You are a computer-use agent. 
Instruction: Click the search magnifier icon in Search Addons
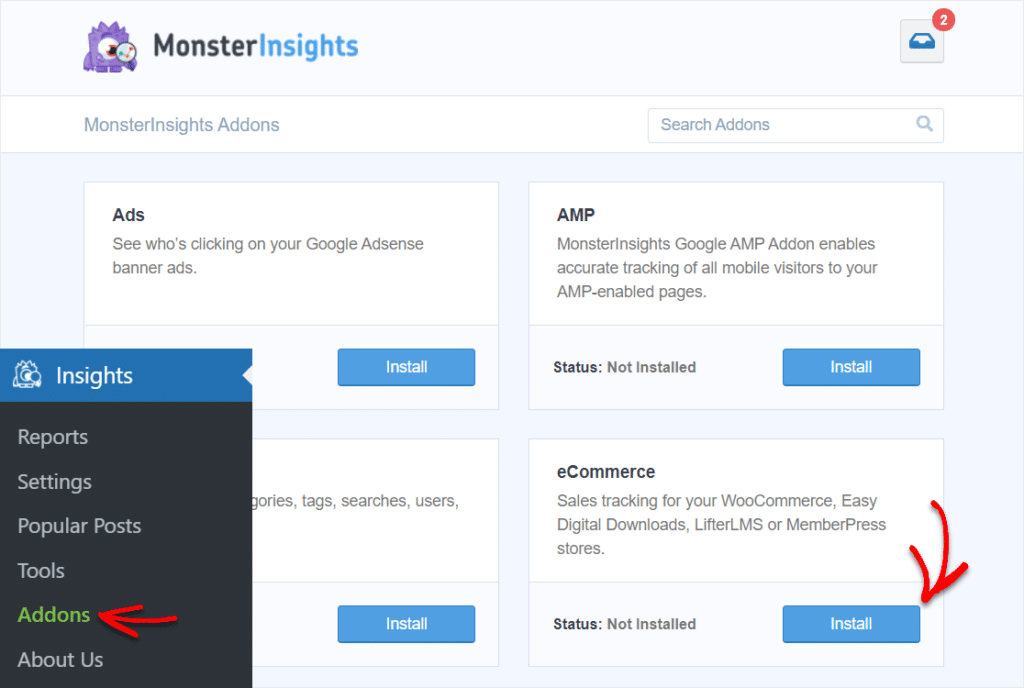924,124
